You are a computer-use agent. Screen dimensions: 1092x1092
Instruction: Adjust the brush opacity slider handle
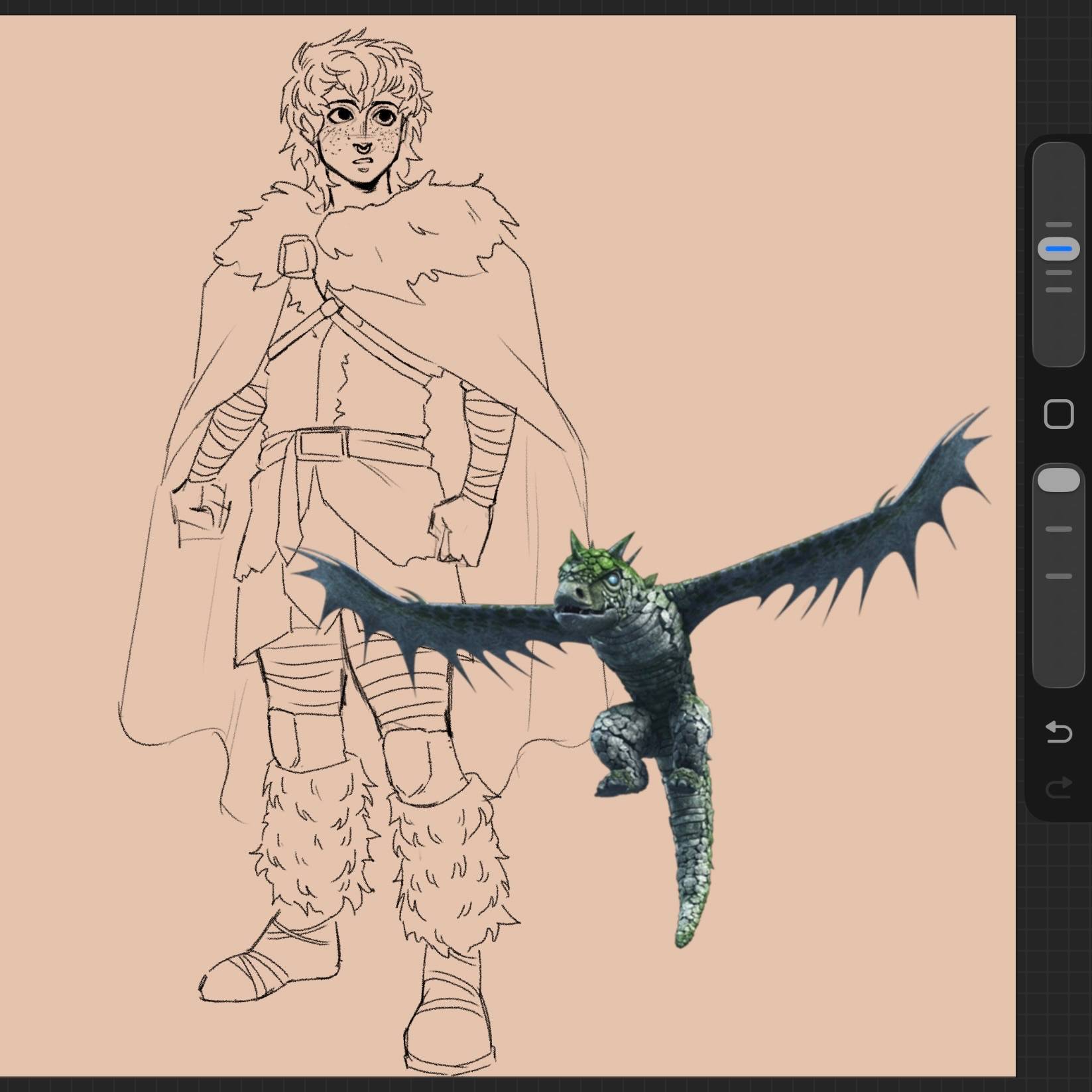pos(1059,480)
